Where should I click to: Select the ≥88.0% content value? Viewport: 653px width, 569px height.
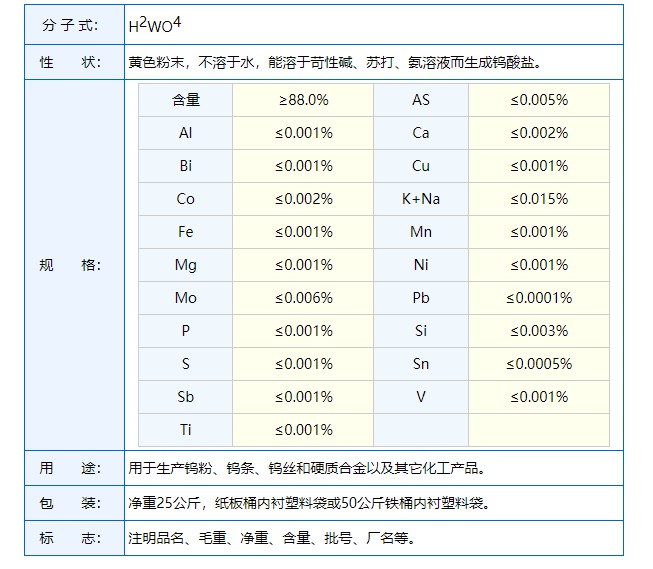(x=303, y=100)
